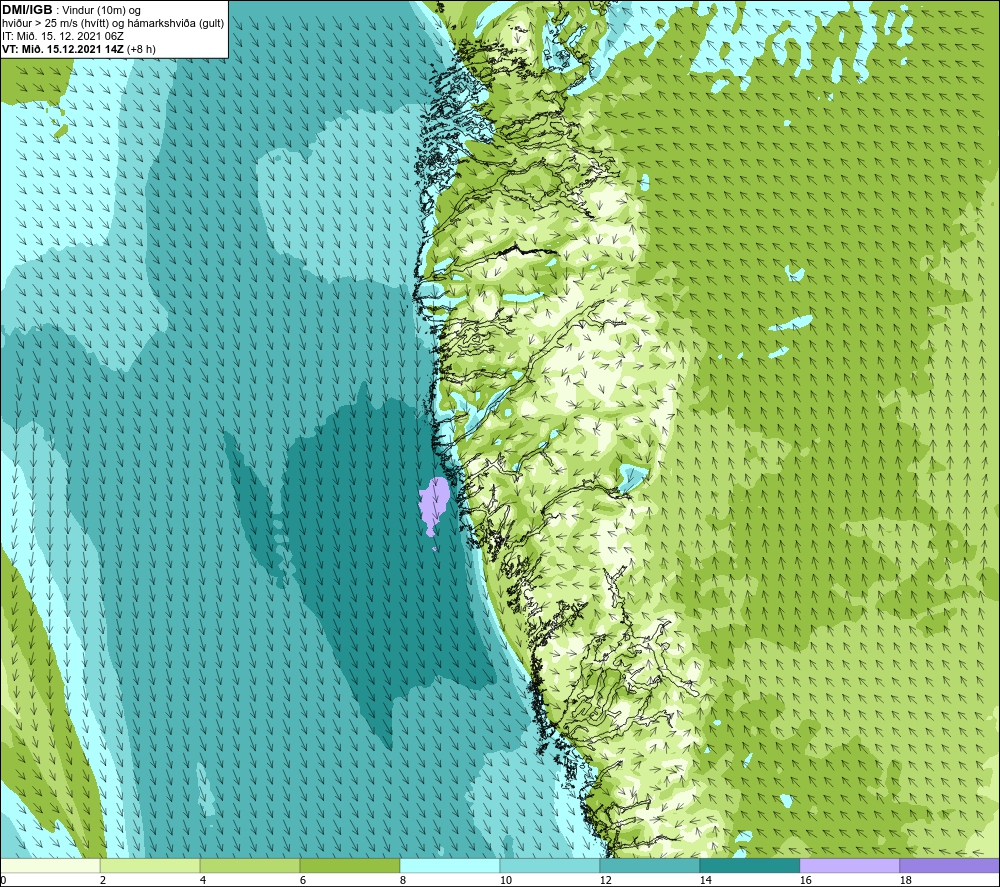Click the scale label '10'
Screen dimensions: 1000x887
[x=505, y=880]
